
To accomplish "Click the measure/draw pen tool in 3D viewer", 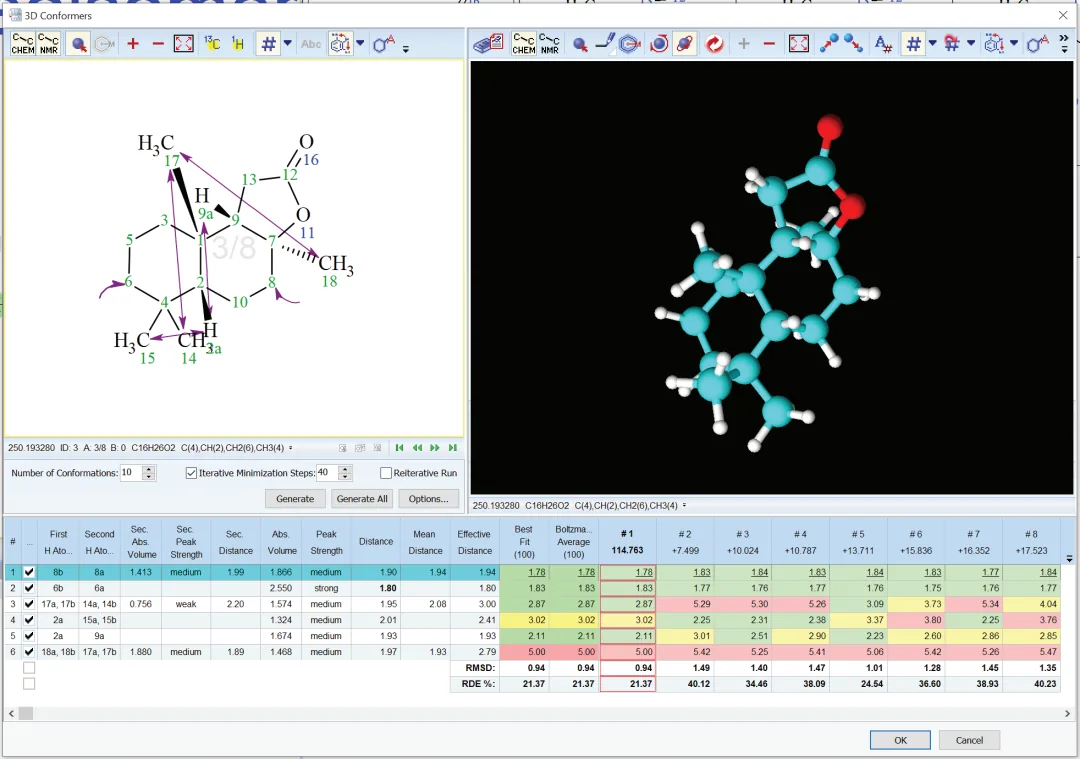I will 605,44.
